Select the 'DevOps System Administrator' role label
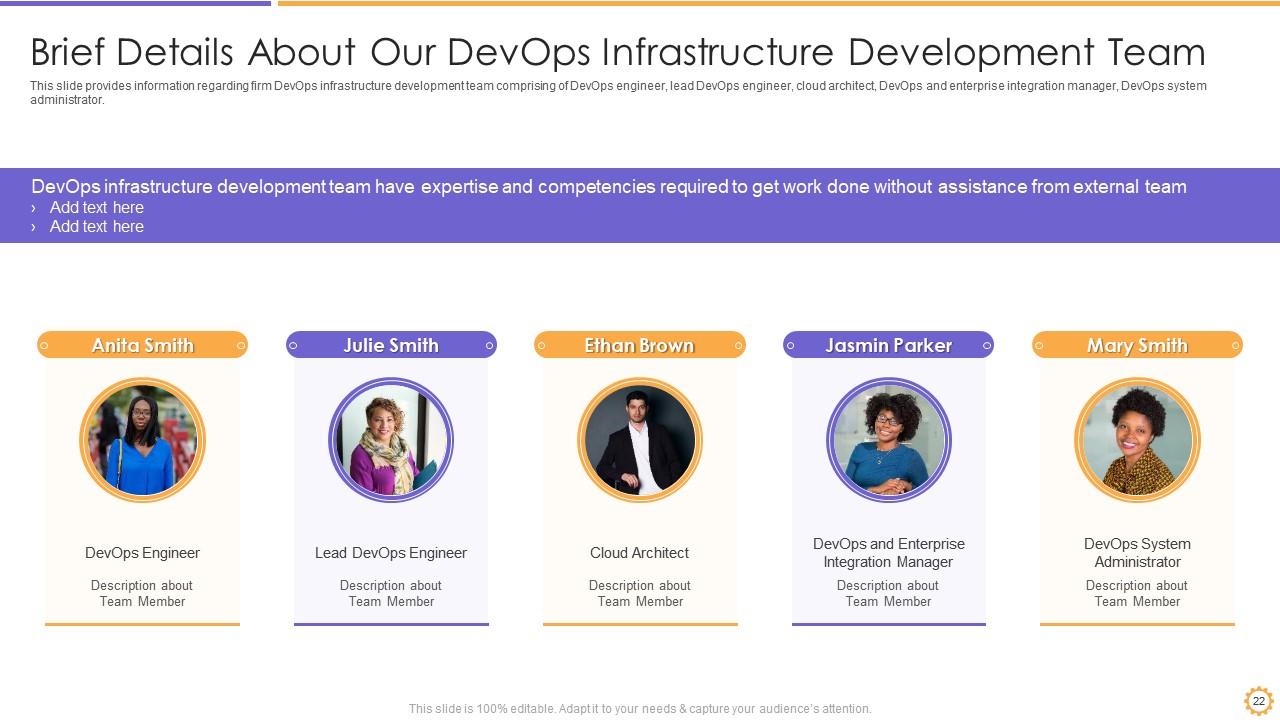 point(1137,553)
